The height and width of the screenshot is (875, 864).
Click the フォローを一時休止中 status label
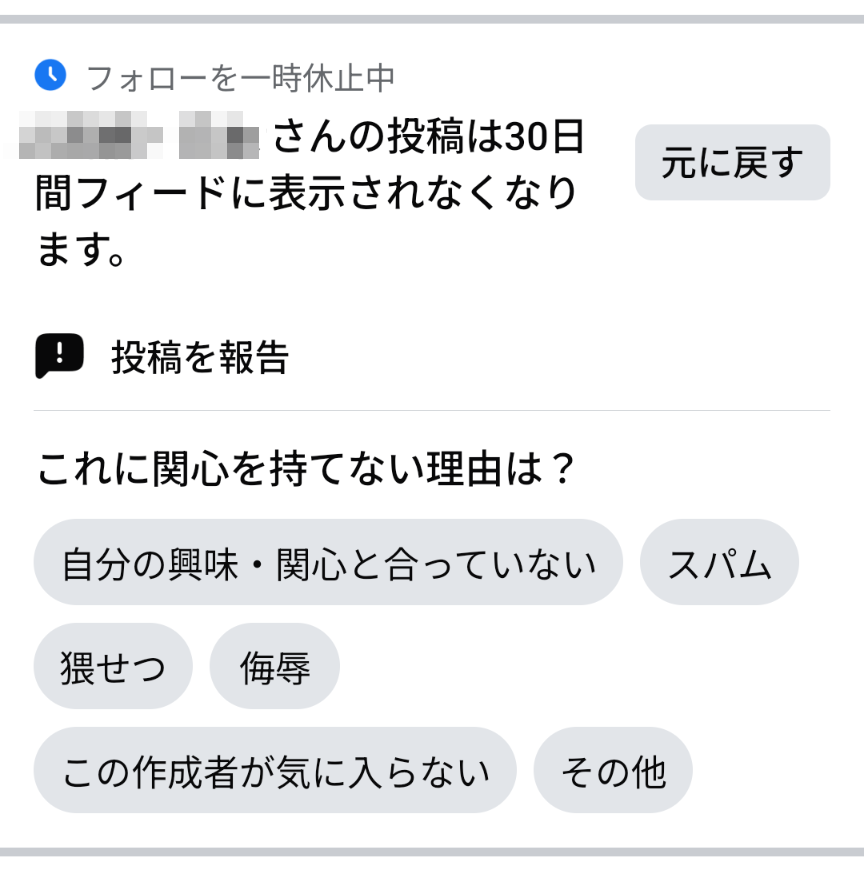pos(240,76)
